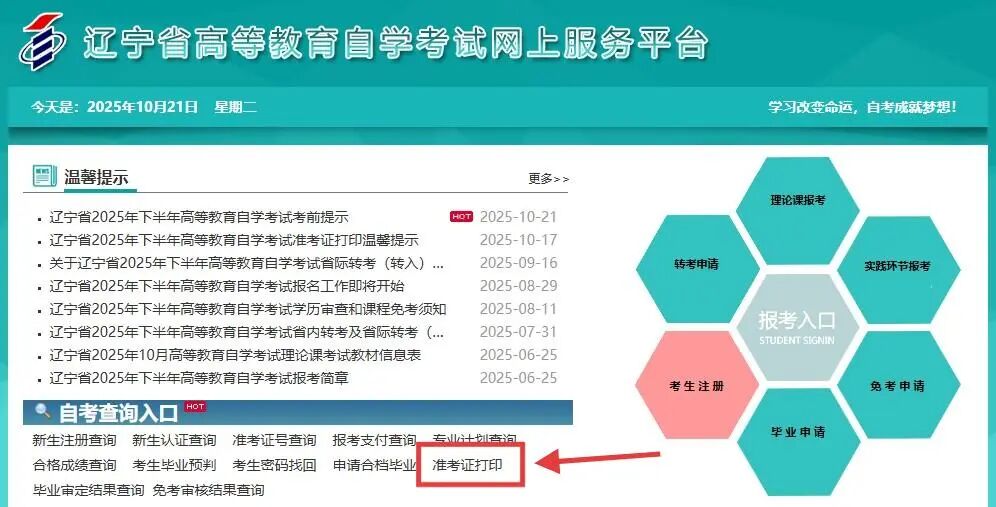Click the newspaper icon beside 温馨提示
The height and width of the screenshot is (507, 996).
pos(44,175)
